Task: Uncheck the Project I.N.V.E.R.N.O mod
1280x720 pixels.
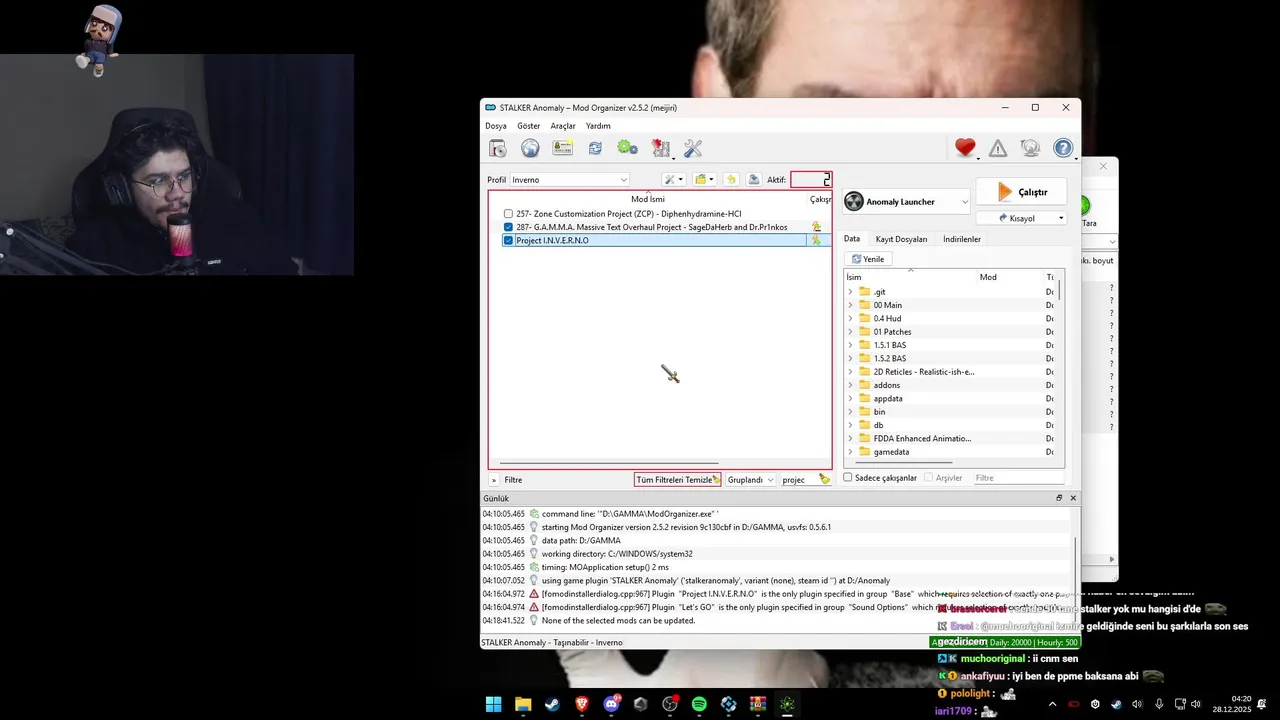Action: (x=508, y=240)
